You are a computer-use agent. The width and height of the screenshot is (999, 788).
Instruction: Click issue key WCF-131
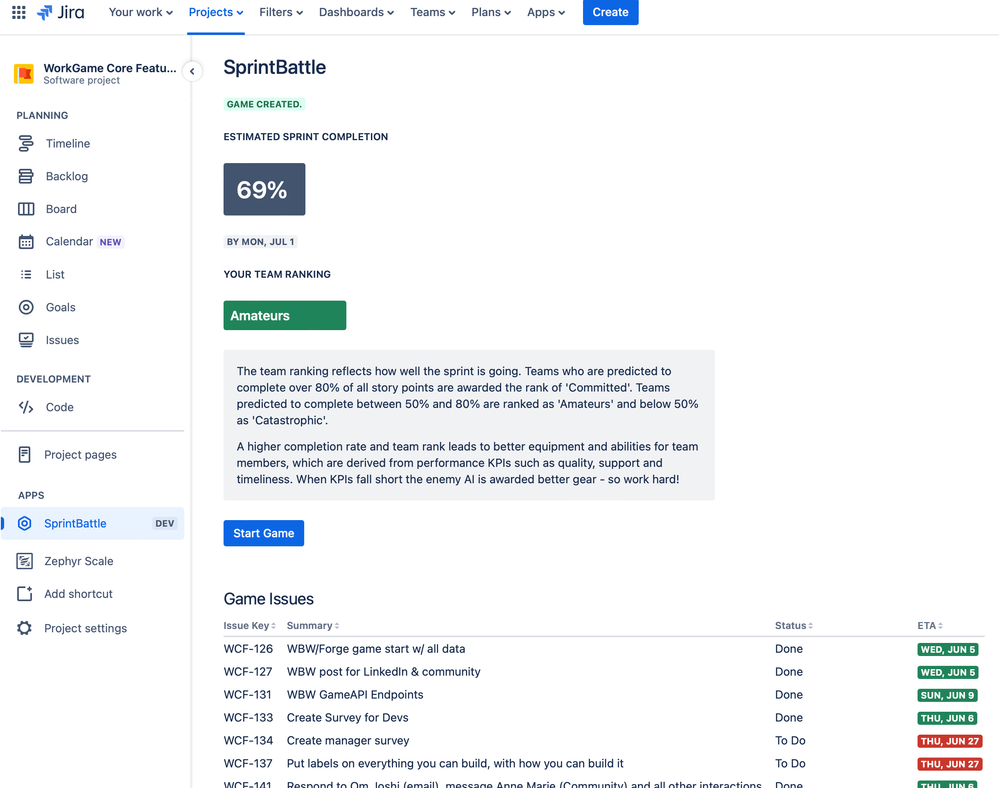(x=247, y=694)
